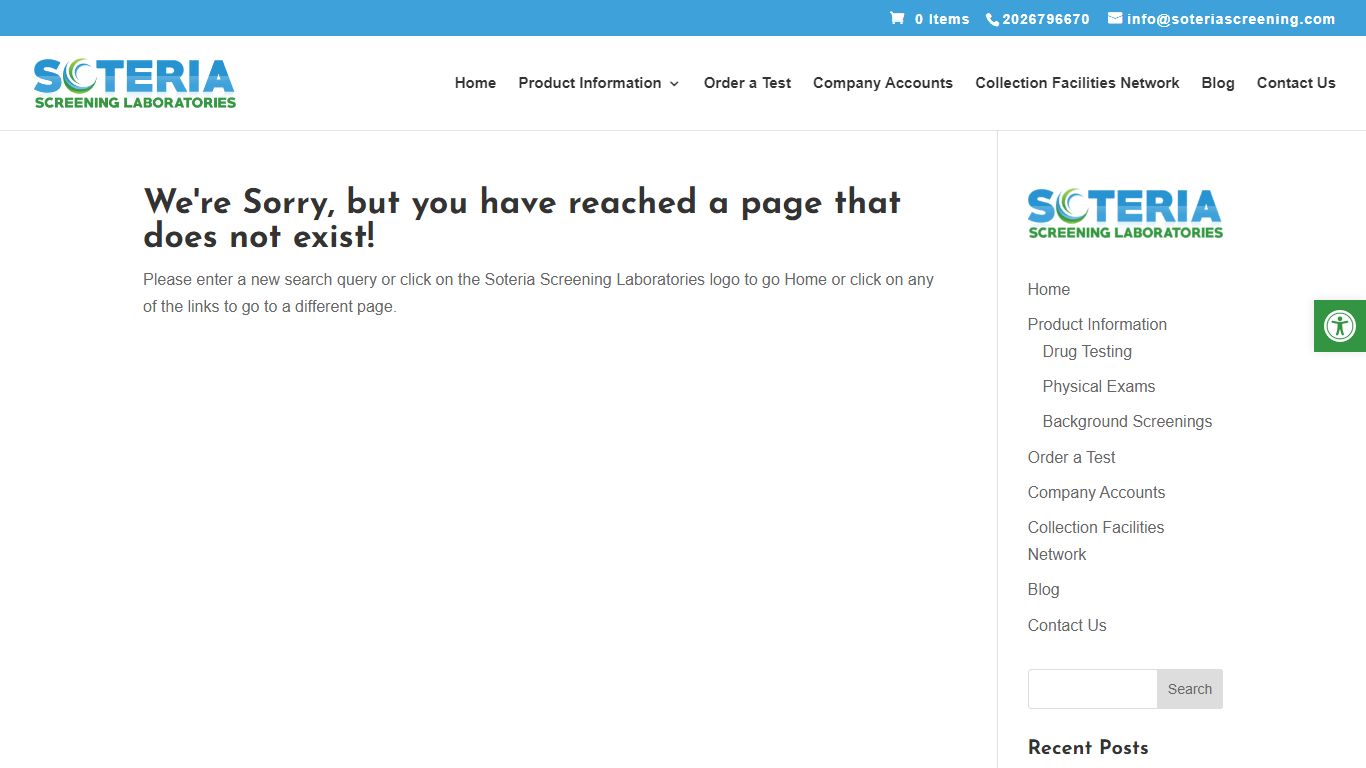The image size is (1366, 768).
Task: Click the 0 Items cart link
Action: point(942,19)
